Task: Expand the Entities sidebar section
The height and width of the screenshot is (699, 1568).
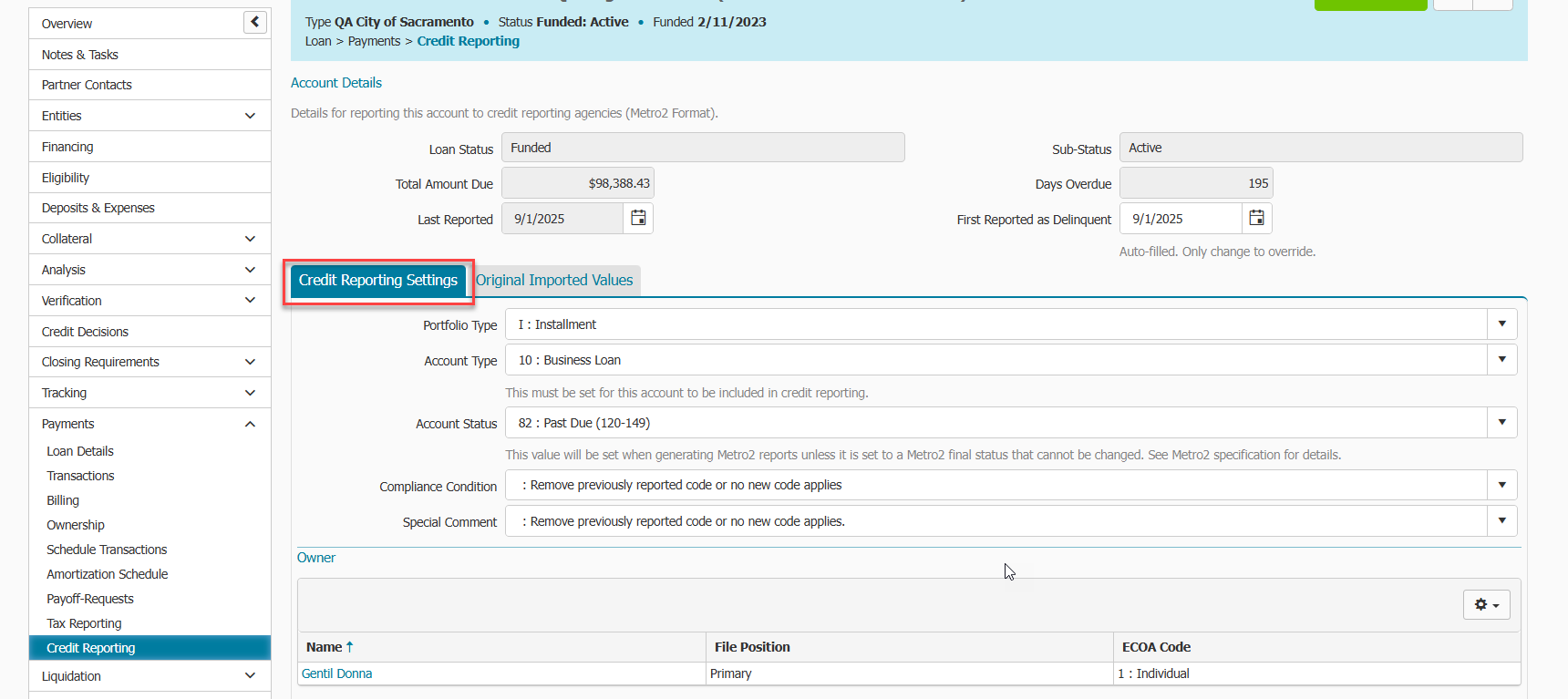Action: coord(250,116)
